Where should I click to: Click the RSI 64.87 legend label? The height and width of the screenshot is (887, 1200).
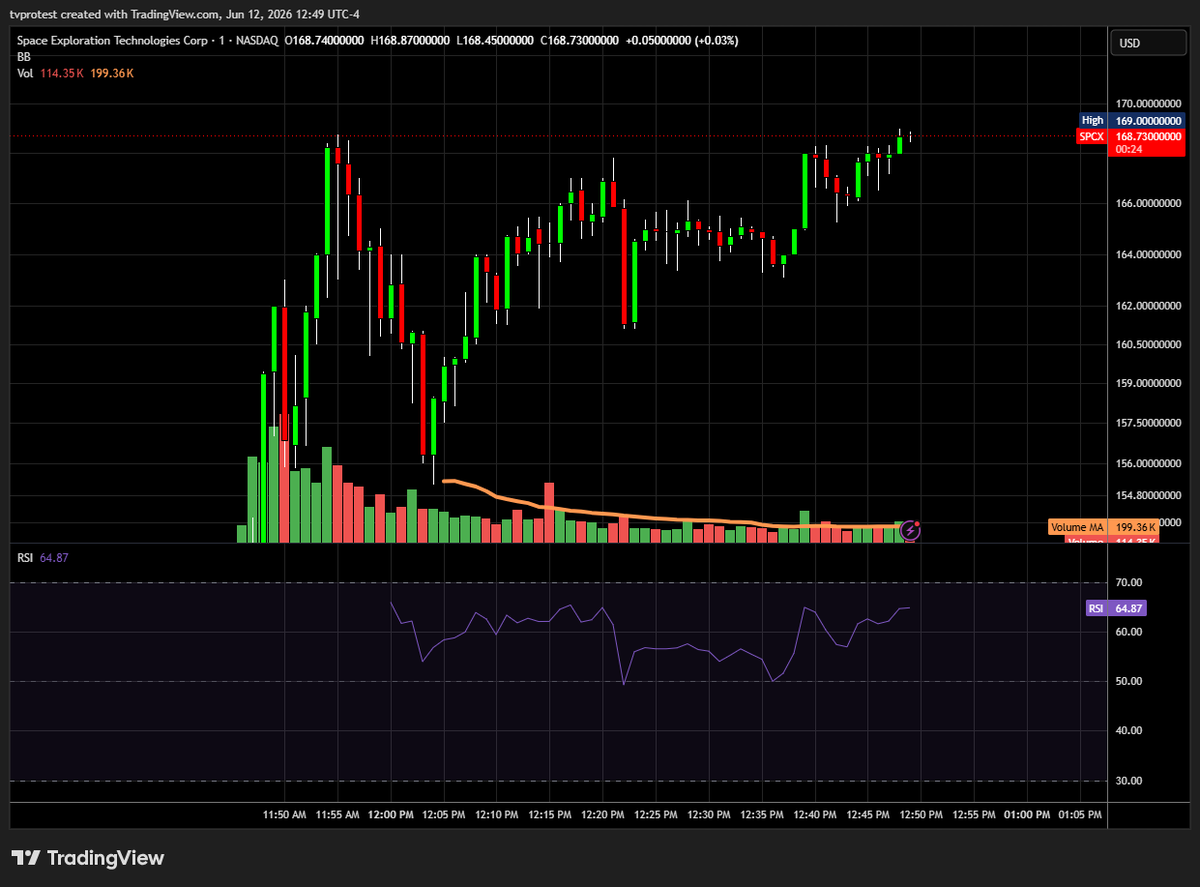[41, 558]
